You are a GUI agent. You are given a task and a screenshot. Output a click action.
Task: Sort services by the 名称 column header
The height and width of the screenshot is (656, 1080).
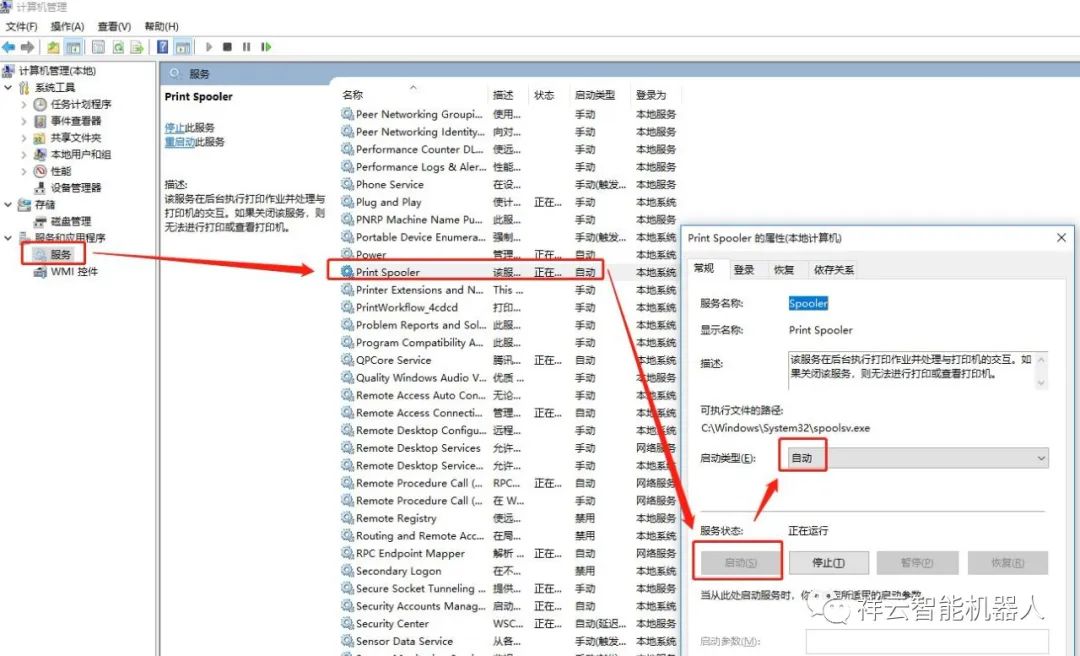pyautogui.click(x=413, y=95)
